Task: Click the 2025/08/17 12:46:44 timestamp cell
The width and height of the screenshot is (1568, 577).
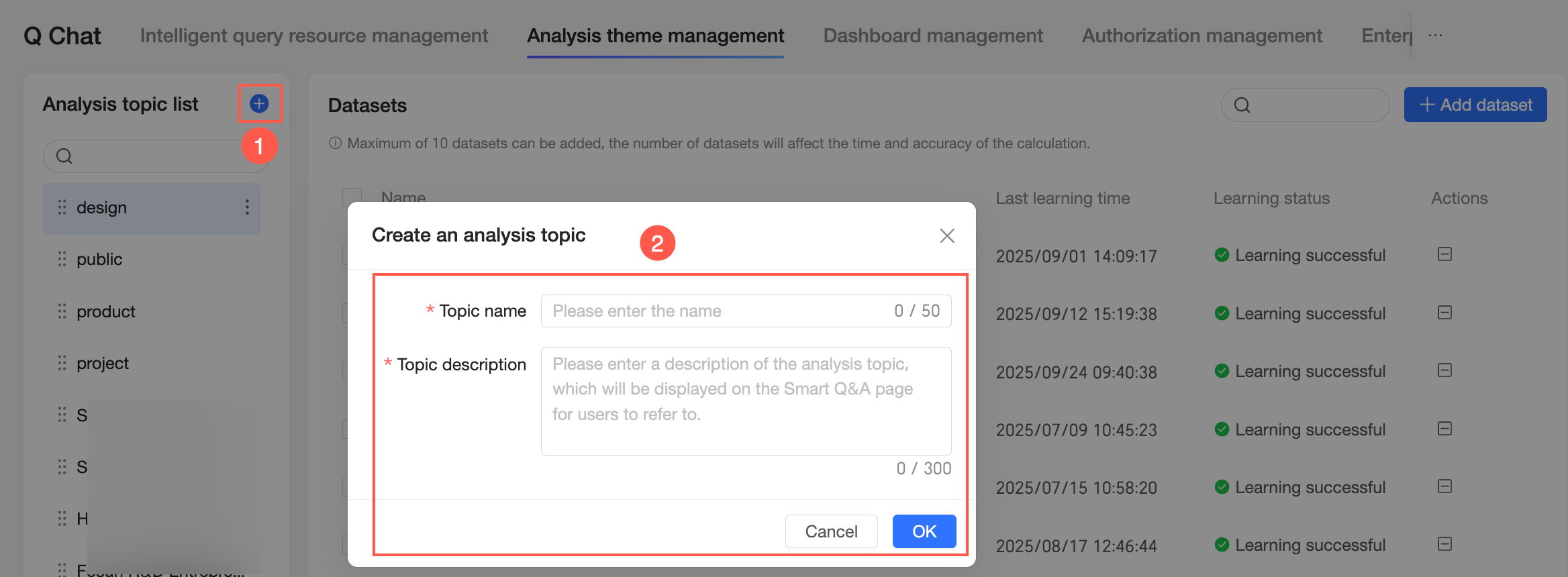Action: click(1076, 546)
